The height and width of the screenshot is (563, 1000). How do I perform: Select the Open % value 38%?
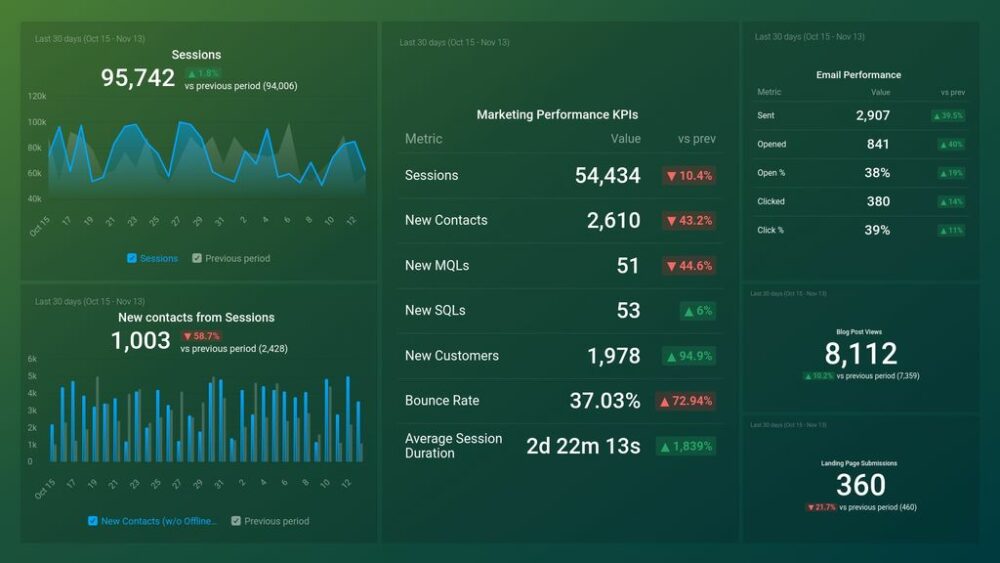click(x=877, y=173)
